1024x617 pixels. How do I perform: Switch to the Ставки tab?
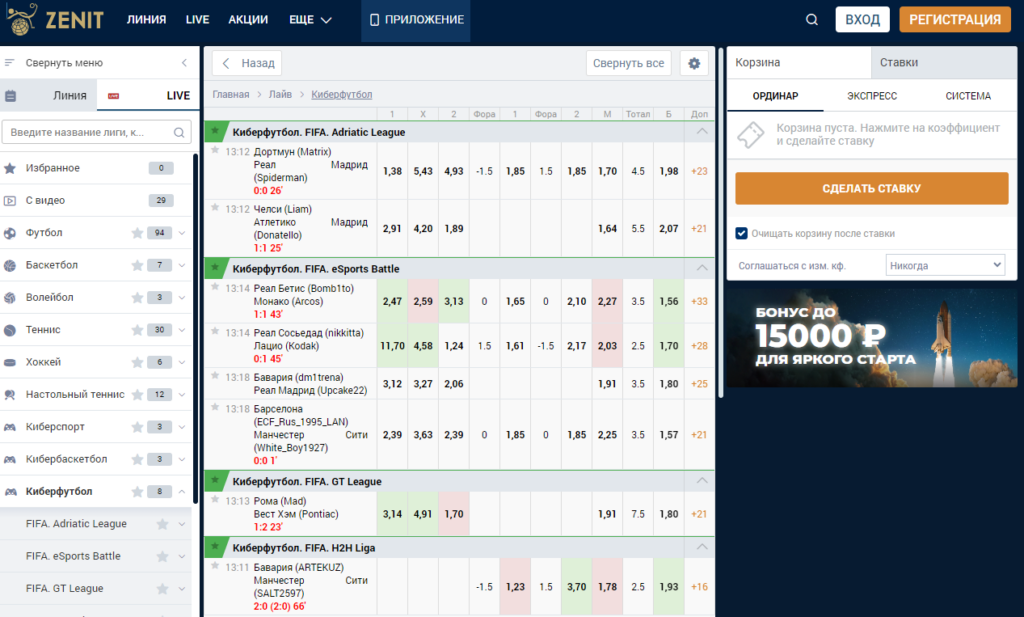[x=944, y=63]
